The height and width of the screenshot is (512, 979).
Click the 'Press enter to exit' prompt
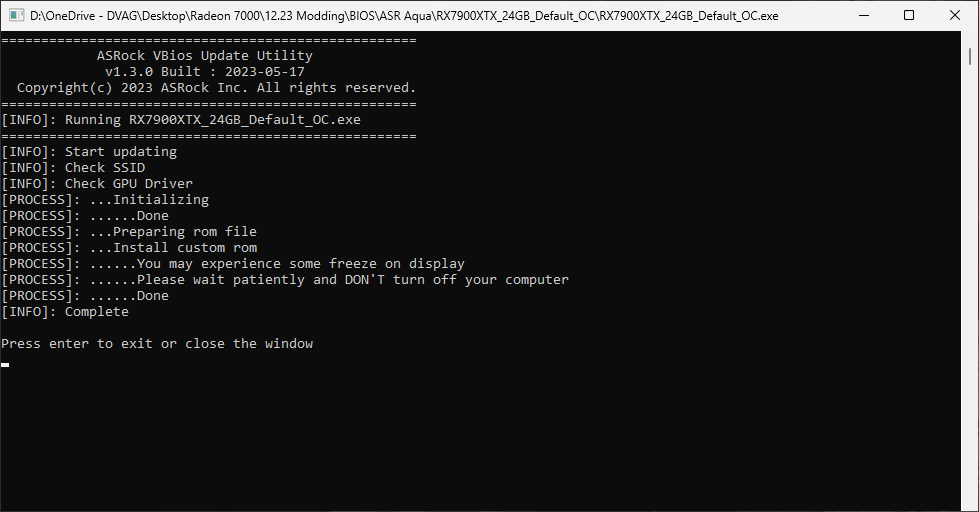[157, 344]
